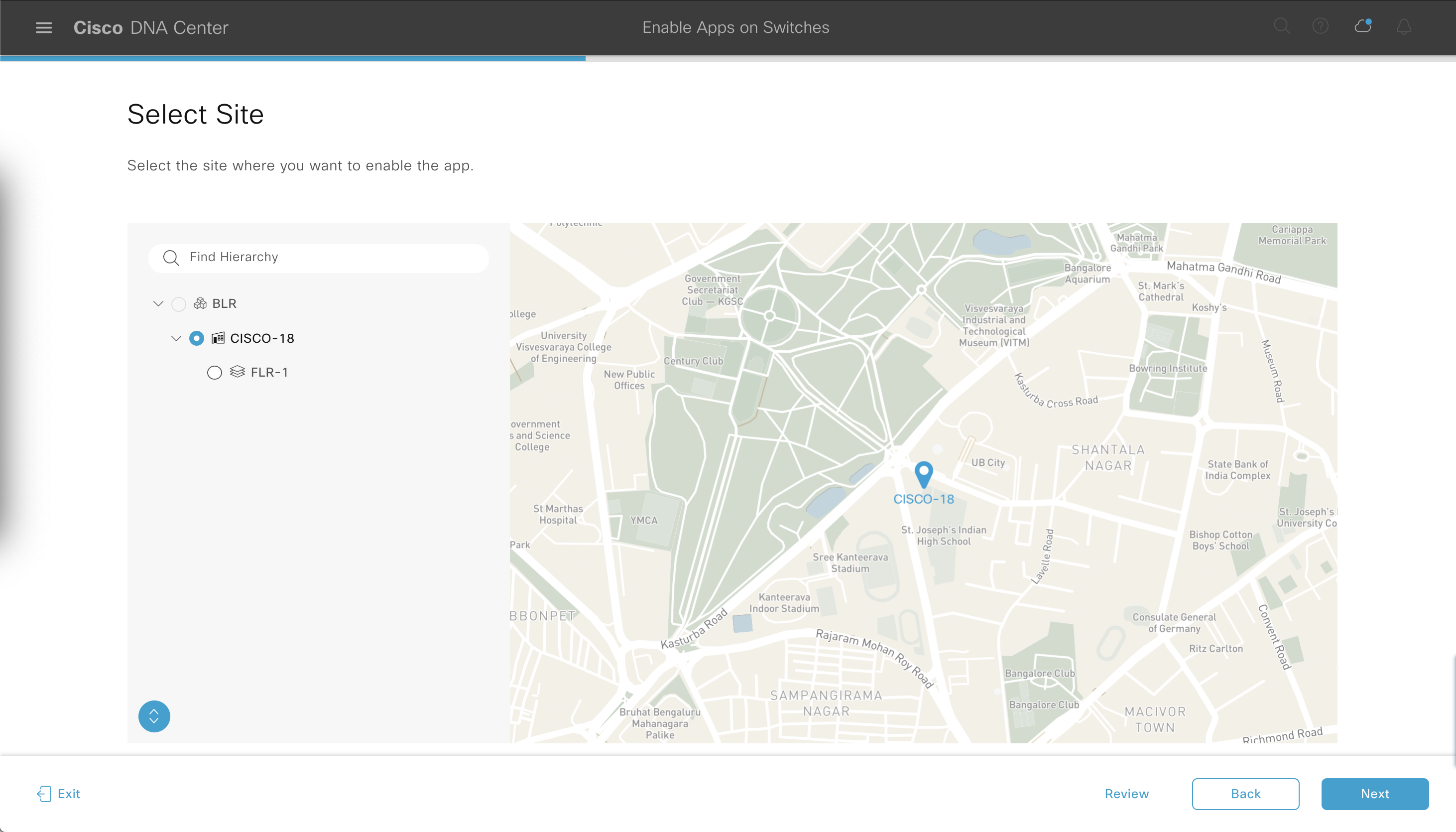
Task: Collapse the CISCO-18 tree chevron
Action: 176,338
